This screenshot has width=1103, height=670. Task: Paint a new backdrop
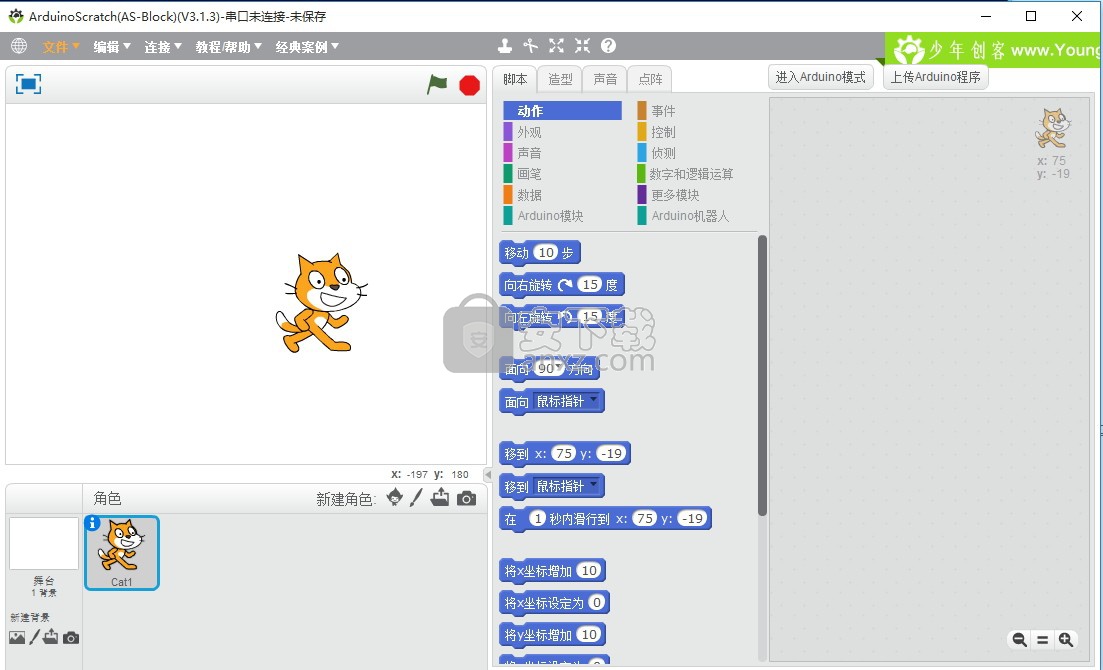(34, 638)
